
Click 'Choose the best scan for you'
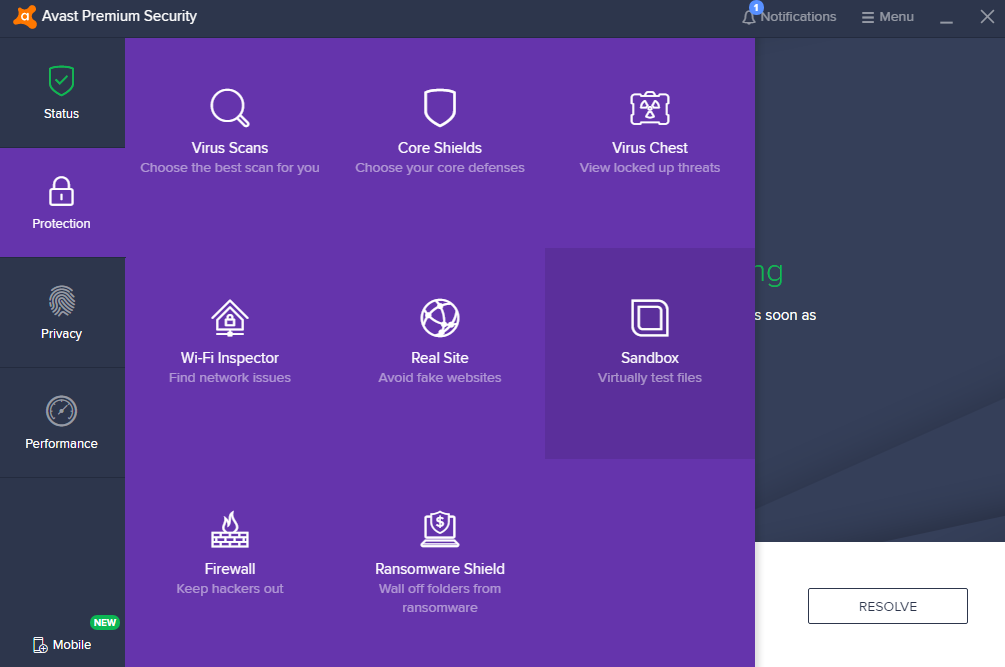pyautogui.click(x=229, y=168)
